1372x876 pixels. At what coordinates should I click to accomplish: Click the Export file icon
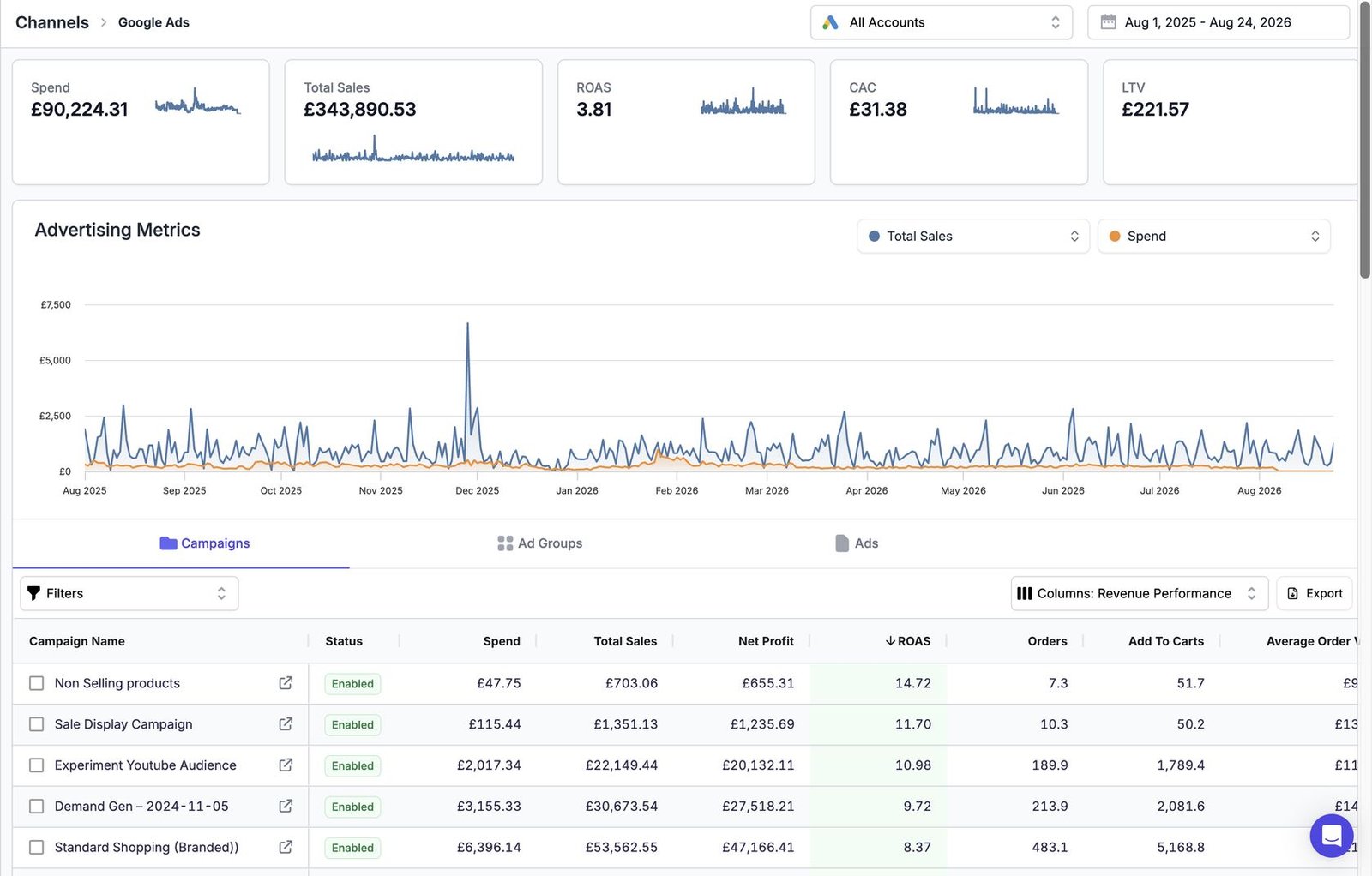pyautogui.click(x=1293, y=593)
